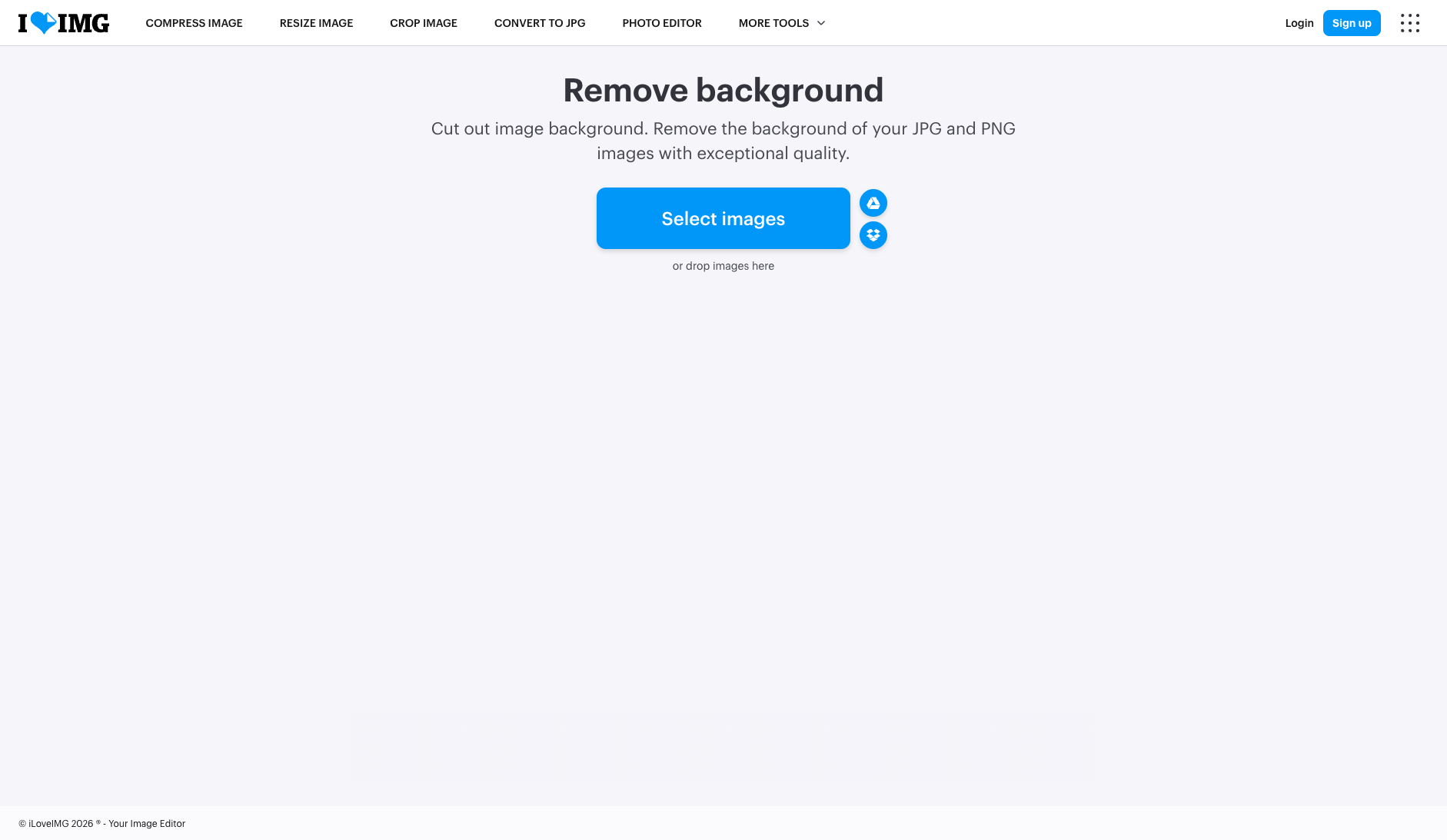Open the COMPRESS IMAGE menu item
The image size is (1447, 840).
click(x=194, y=23)
